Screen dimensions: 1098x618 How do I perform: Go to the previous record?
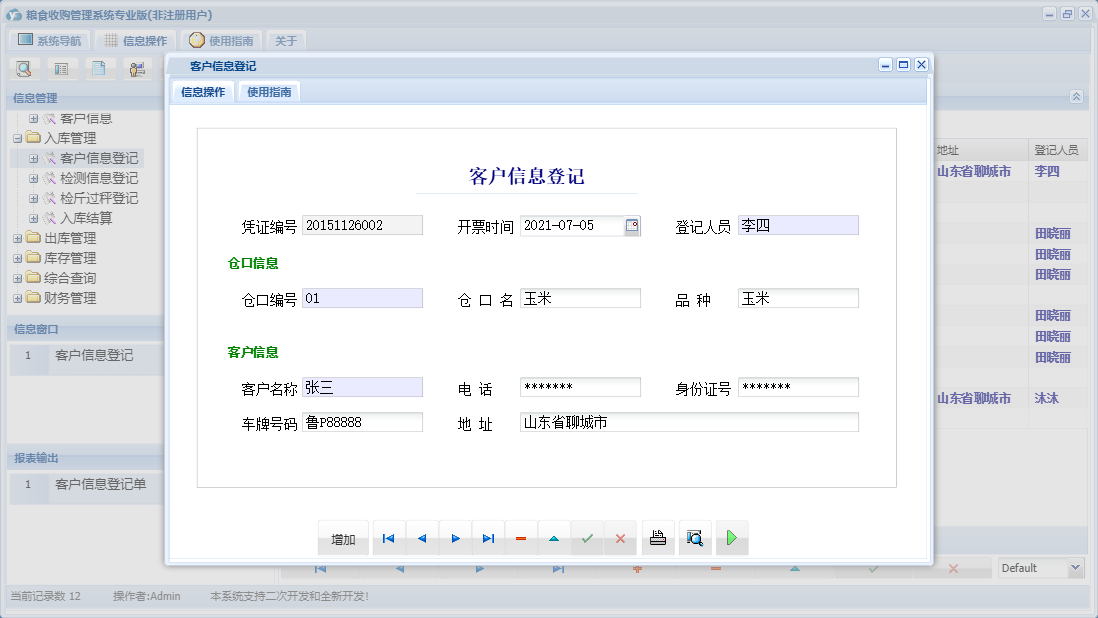point(421,538)
